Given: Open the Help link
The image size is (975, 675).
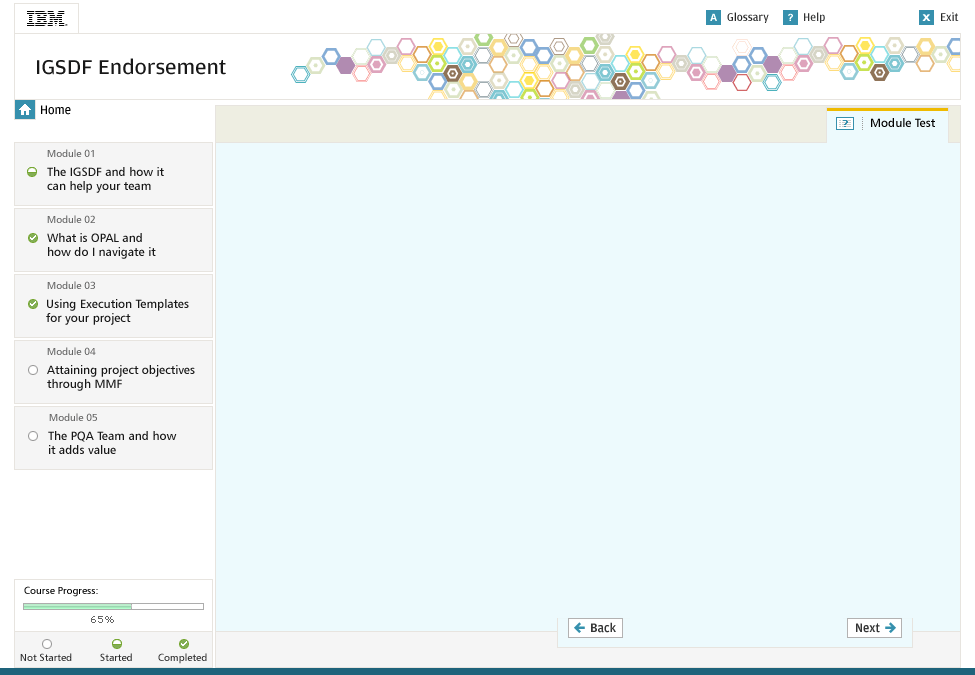Looking at the screenshot, I should coord(814,17).
